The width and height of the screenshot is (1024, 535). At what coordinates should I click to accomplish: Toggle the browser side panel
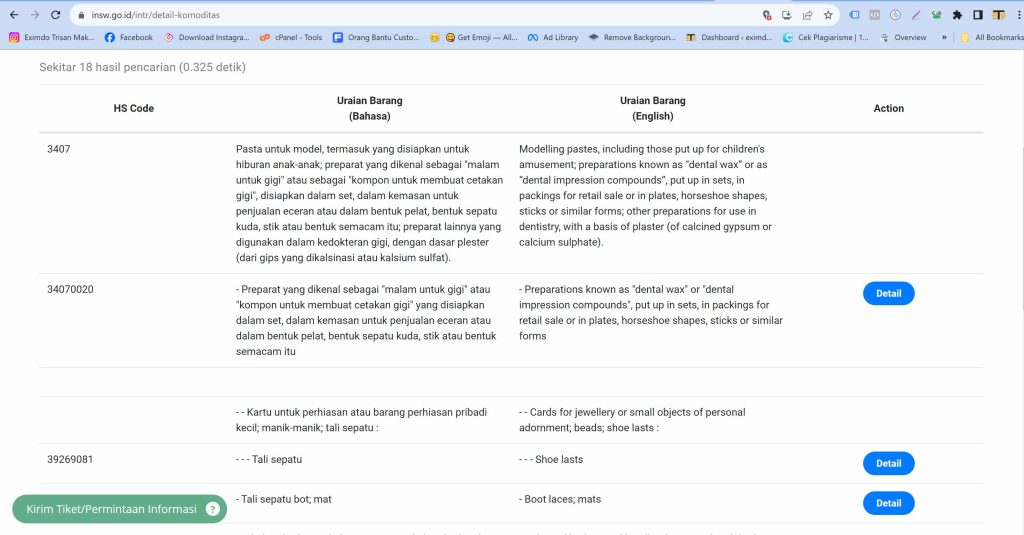point(978,15)
